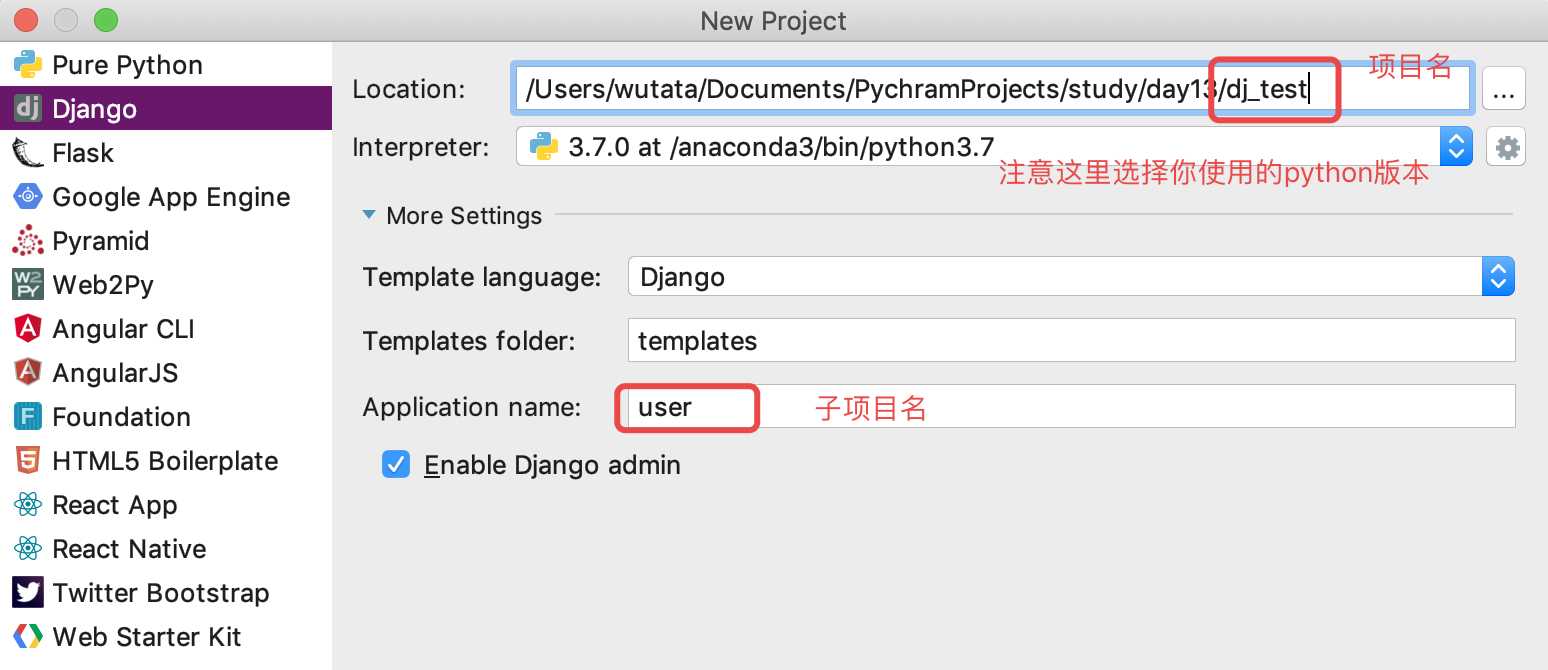1548x670 pixels.
Task: Pick AngularJS project type
Action: [115, 373]
